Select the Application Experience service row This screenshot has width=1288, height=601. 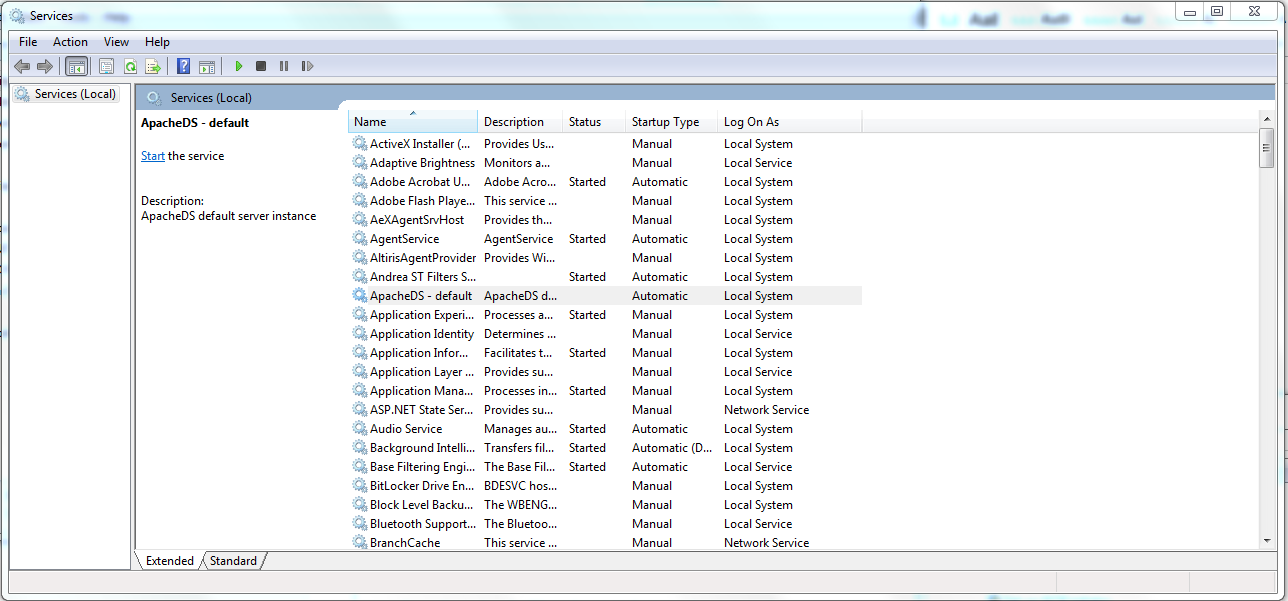(605, 315)
